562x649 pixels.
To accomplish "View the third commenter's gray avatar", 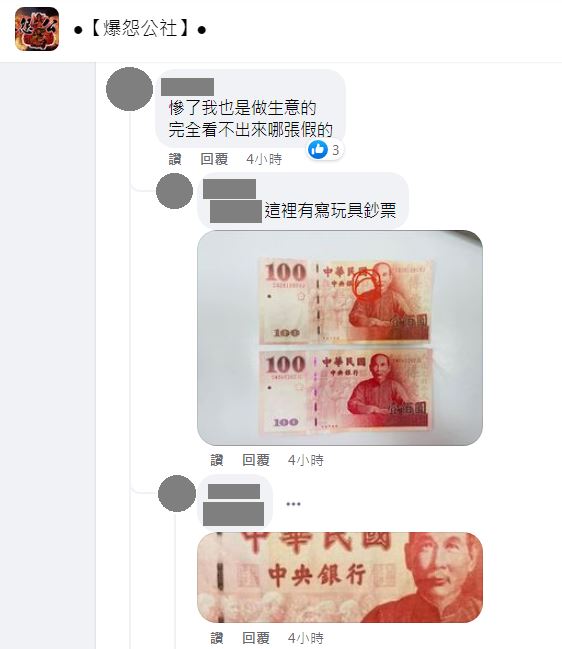I will (x=177, y=493).
